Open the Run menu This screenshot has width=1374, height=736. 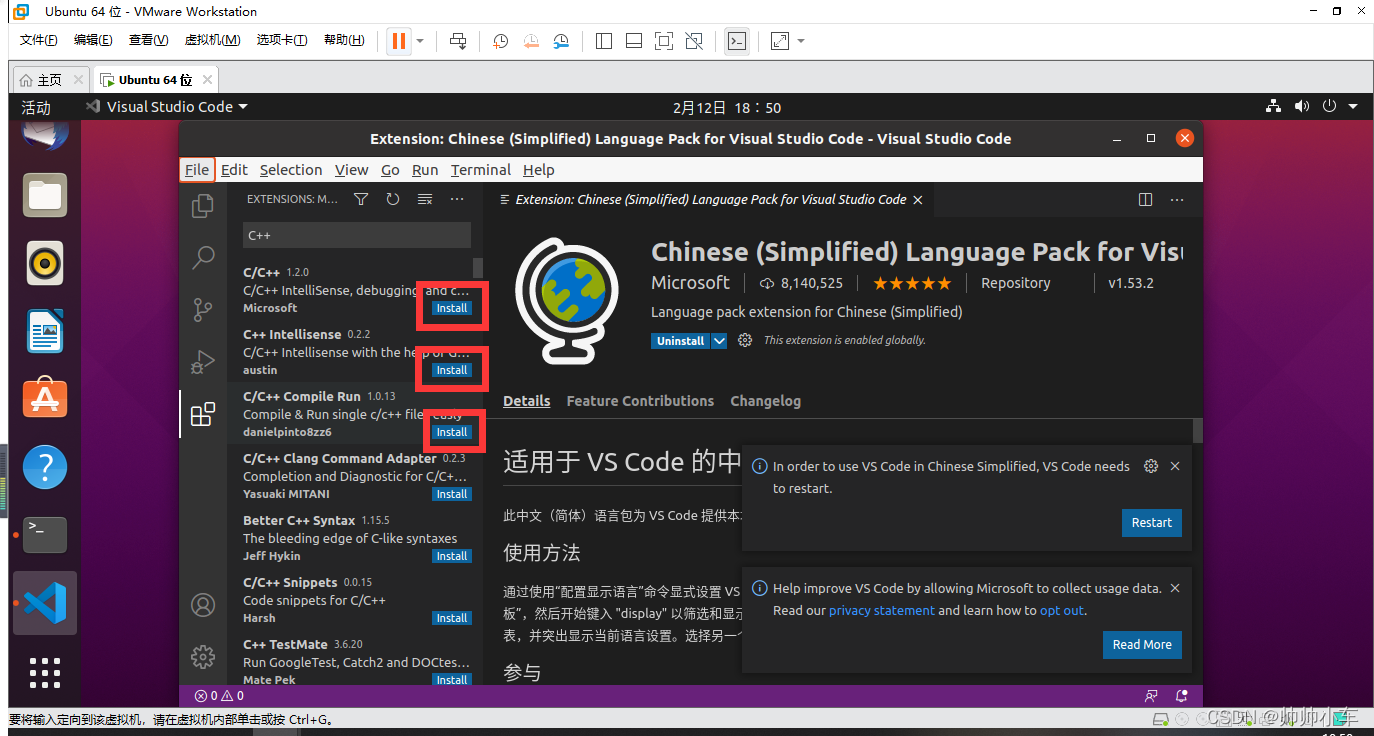pyautogui.click(x=425, y=170)
